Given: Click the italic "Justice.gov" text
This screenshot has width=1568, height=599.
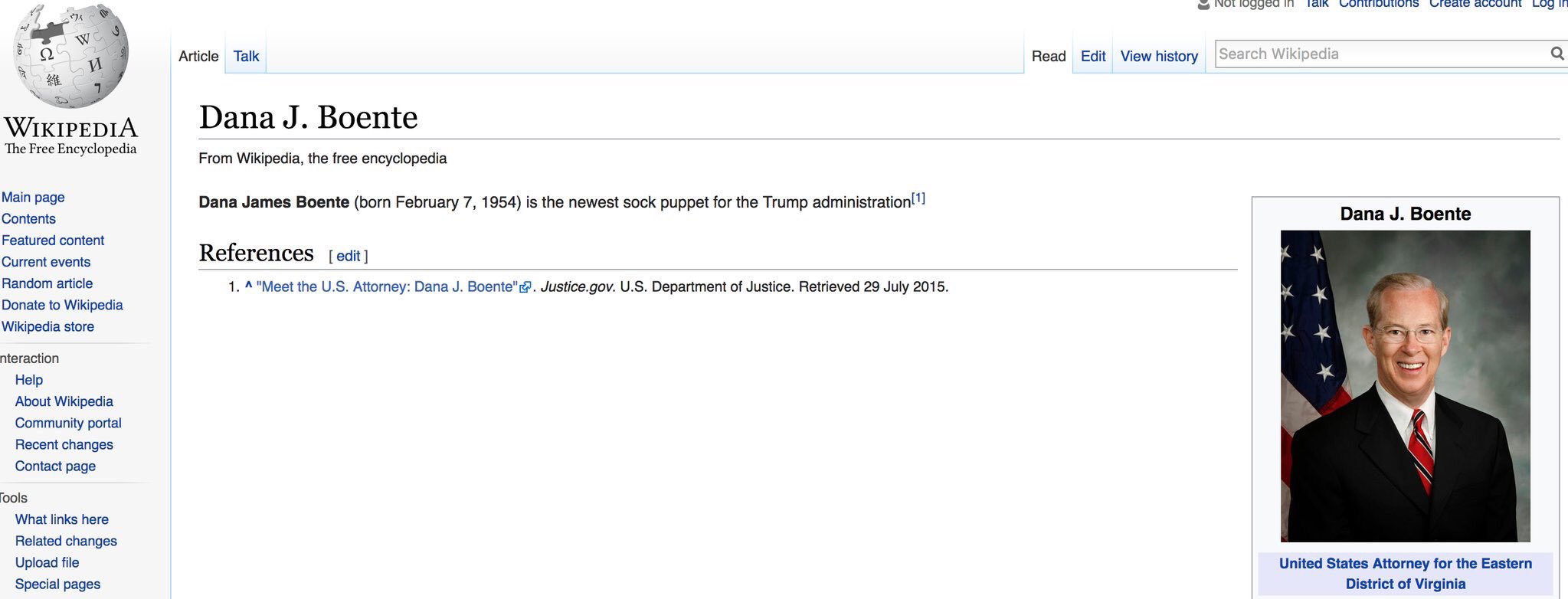Looking at the screenshot, I should 577,286.
